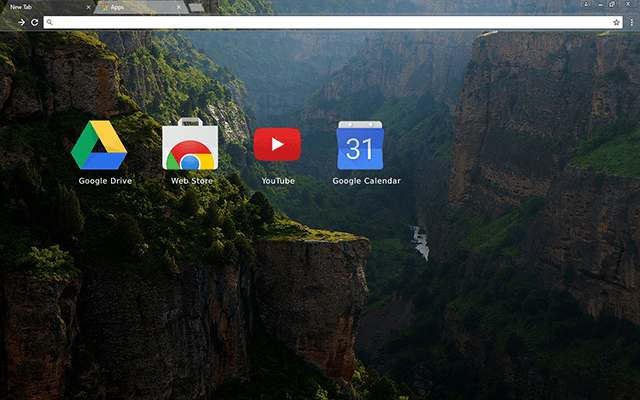Restore down the browser window
640x400 pixels.
click(x=612, y=5)
